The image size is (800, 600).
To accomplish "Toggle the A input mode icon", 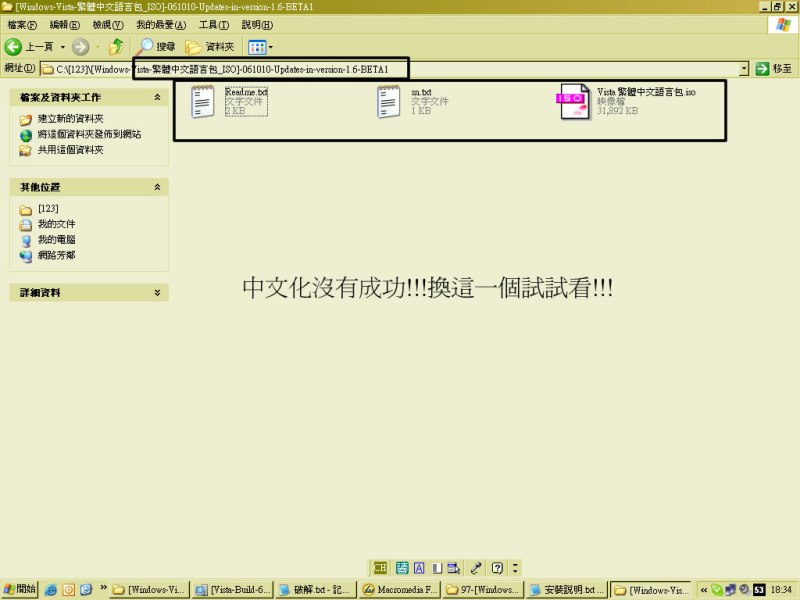I will [x=419, y=568].
